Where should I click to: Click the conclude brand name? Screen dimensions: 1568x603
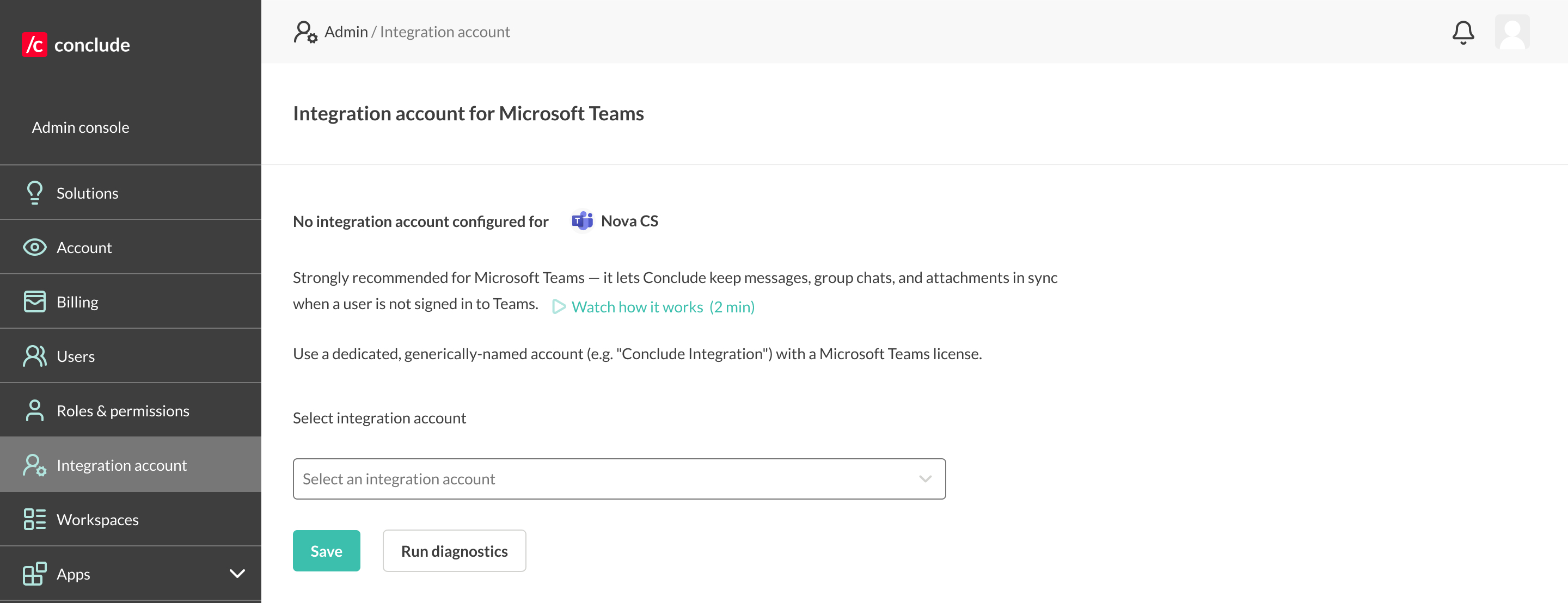[x=92, y=45]
